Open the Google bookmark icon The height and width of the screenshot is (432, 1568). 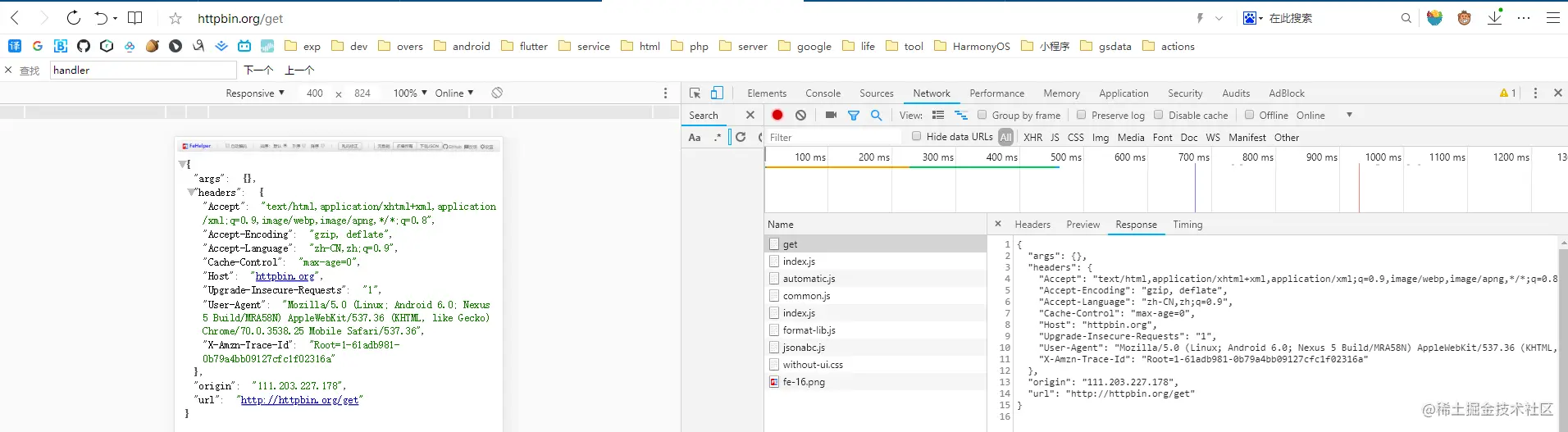coord(38,46)
